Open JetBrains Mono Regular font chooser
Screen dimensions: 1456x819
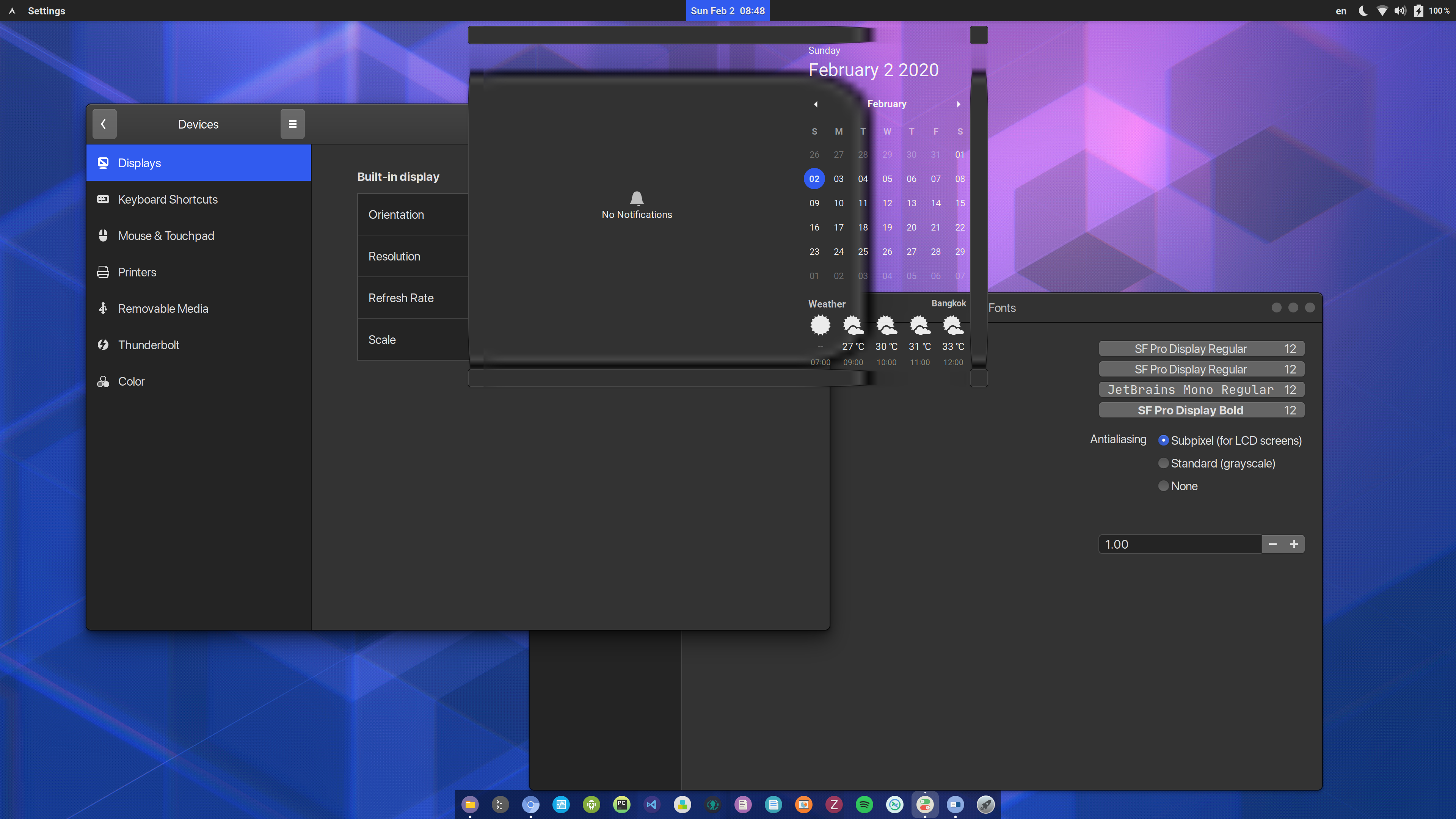[x=1201, y=389]
